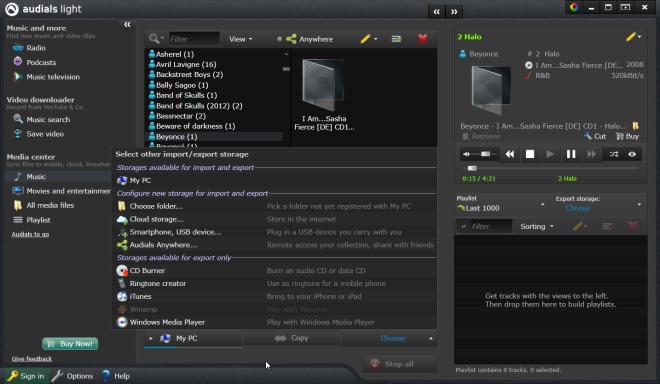This screenshot has height=384, width=660.
Task: Click the previous track button
Action: (509, 154)
